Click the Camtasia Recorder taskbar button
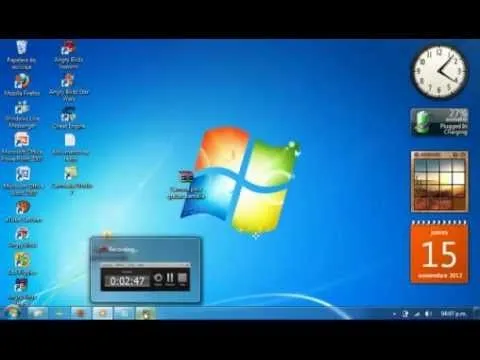The width and height of the screenshot is (480, 360). click(x=145, y=313)
